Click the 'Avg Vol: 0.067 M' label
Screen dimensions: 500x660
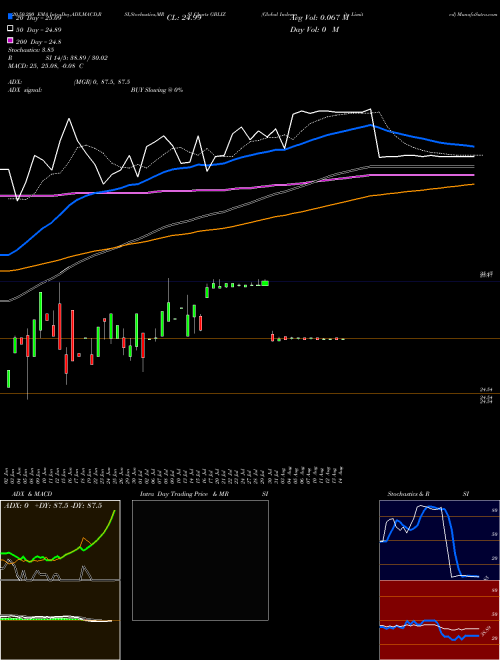(x=319, y=18)
